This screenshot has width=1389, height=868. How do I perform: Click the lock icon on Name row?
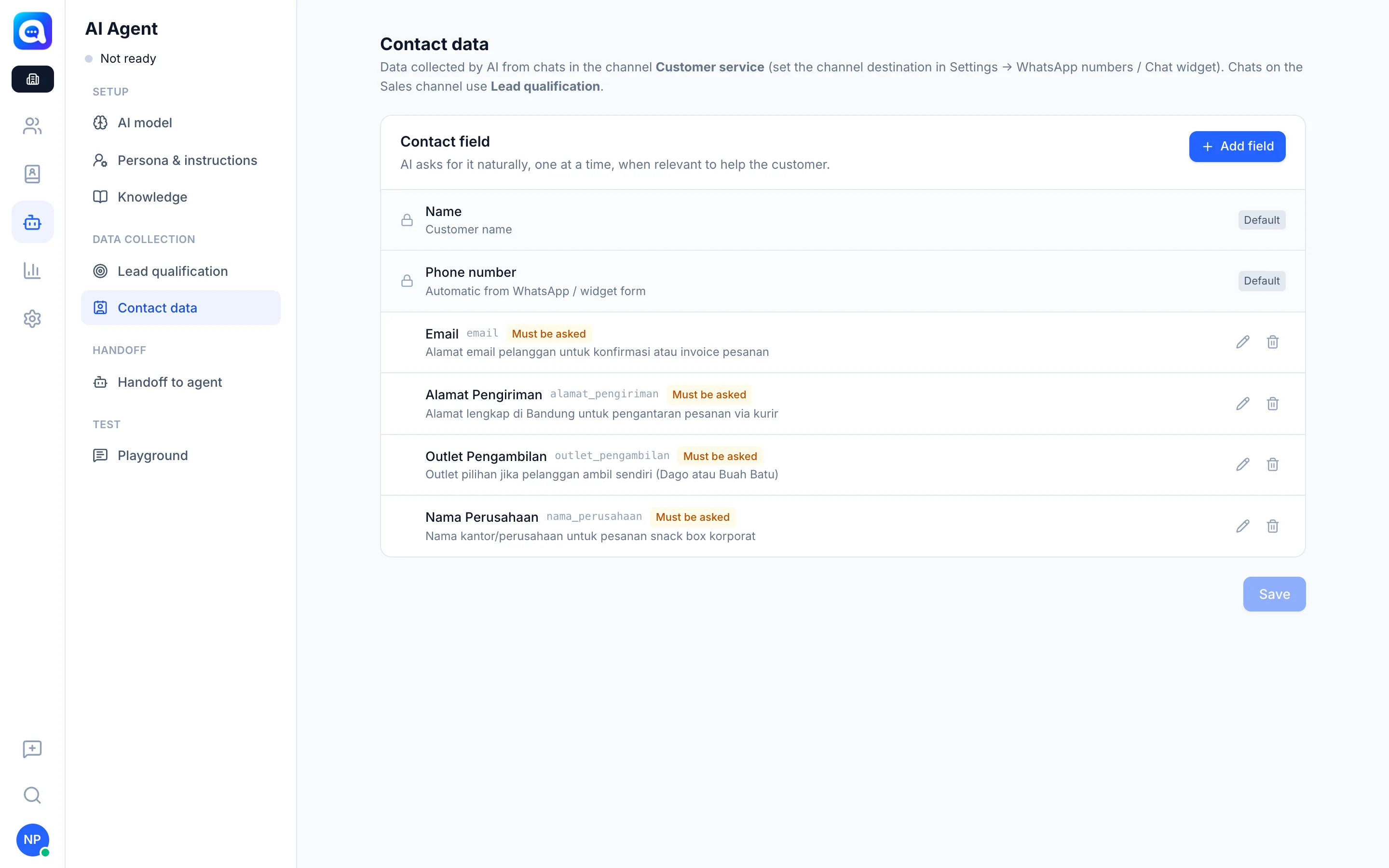click(x=407, y=220)
